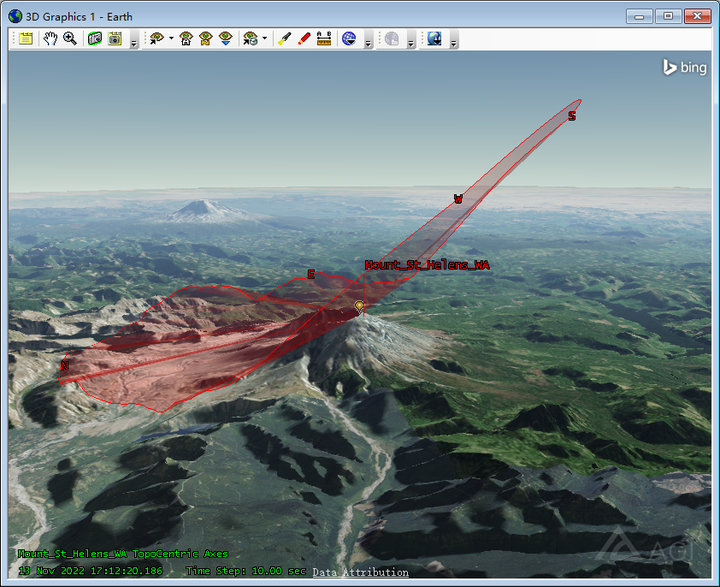
Task: Click the eye icon with blue down arrow
Action: 225,39
